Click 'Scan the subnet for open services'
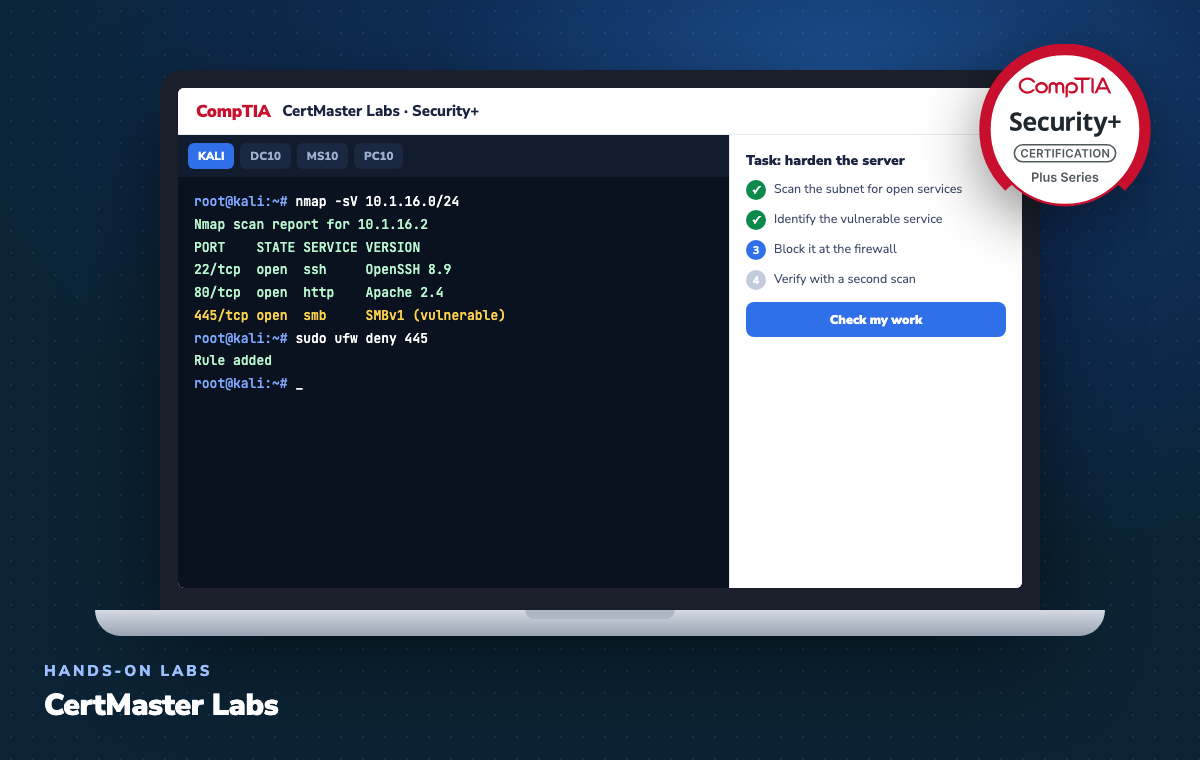Image resolution: width=1200 pixels, height=760 pixels. (x=868, y=189)
